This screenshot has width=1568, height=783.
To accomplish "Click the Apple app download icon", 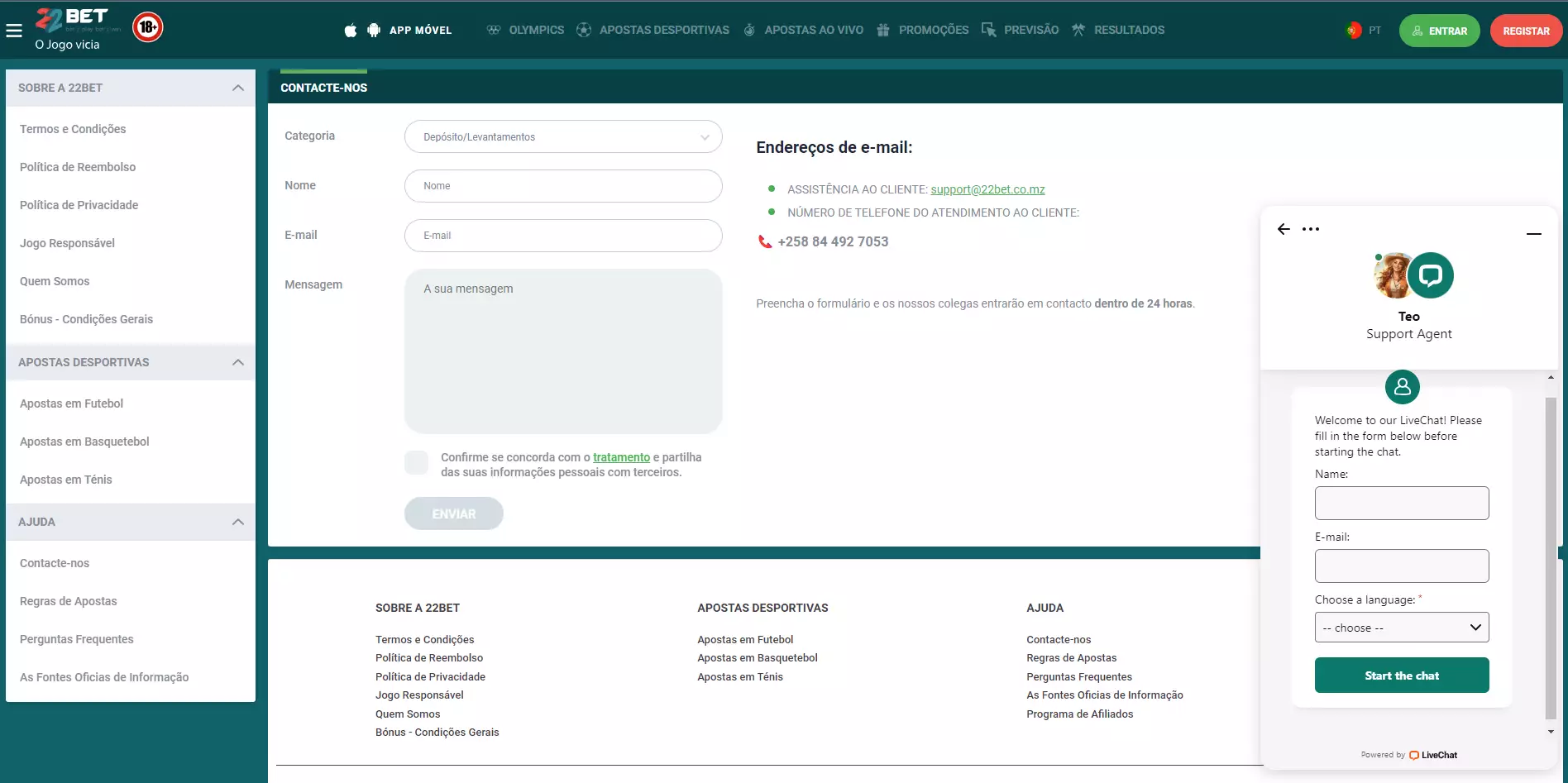I will pyautogui.click(x=351, y=31).
